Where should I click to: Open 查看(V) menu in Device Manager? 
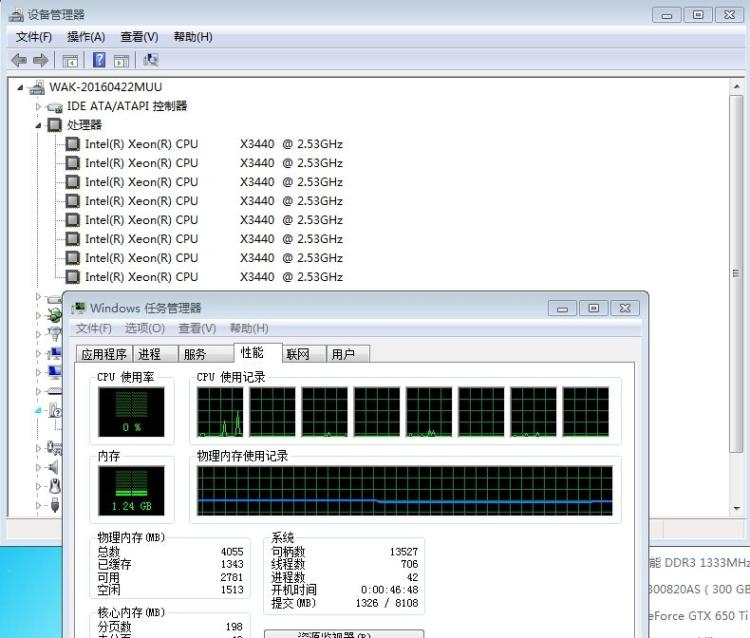[x=139, y=37]
